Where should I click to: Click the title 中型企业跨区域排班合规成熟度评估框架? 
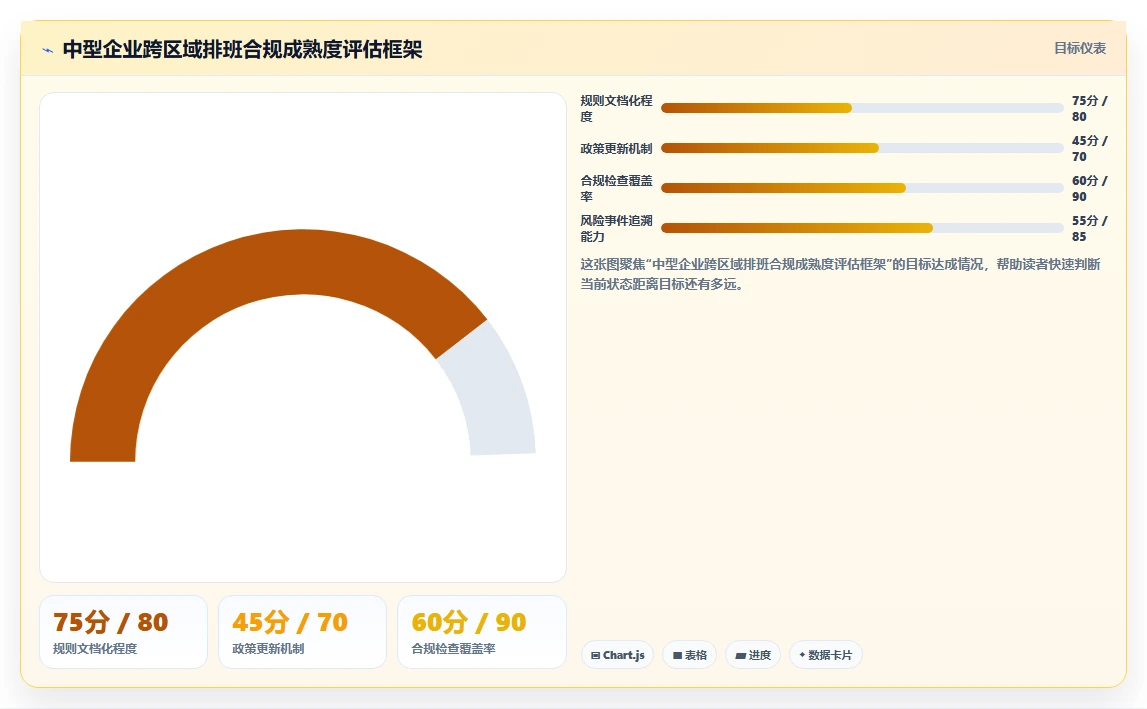[243, 50]
